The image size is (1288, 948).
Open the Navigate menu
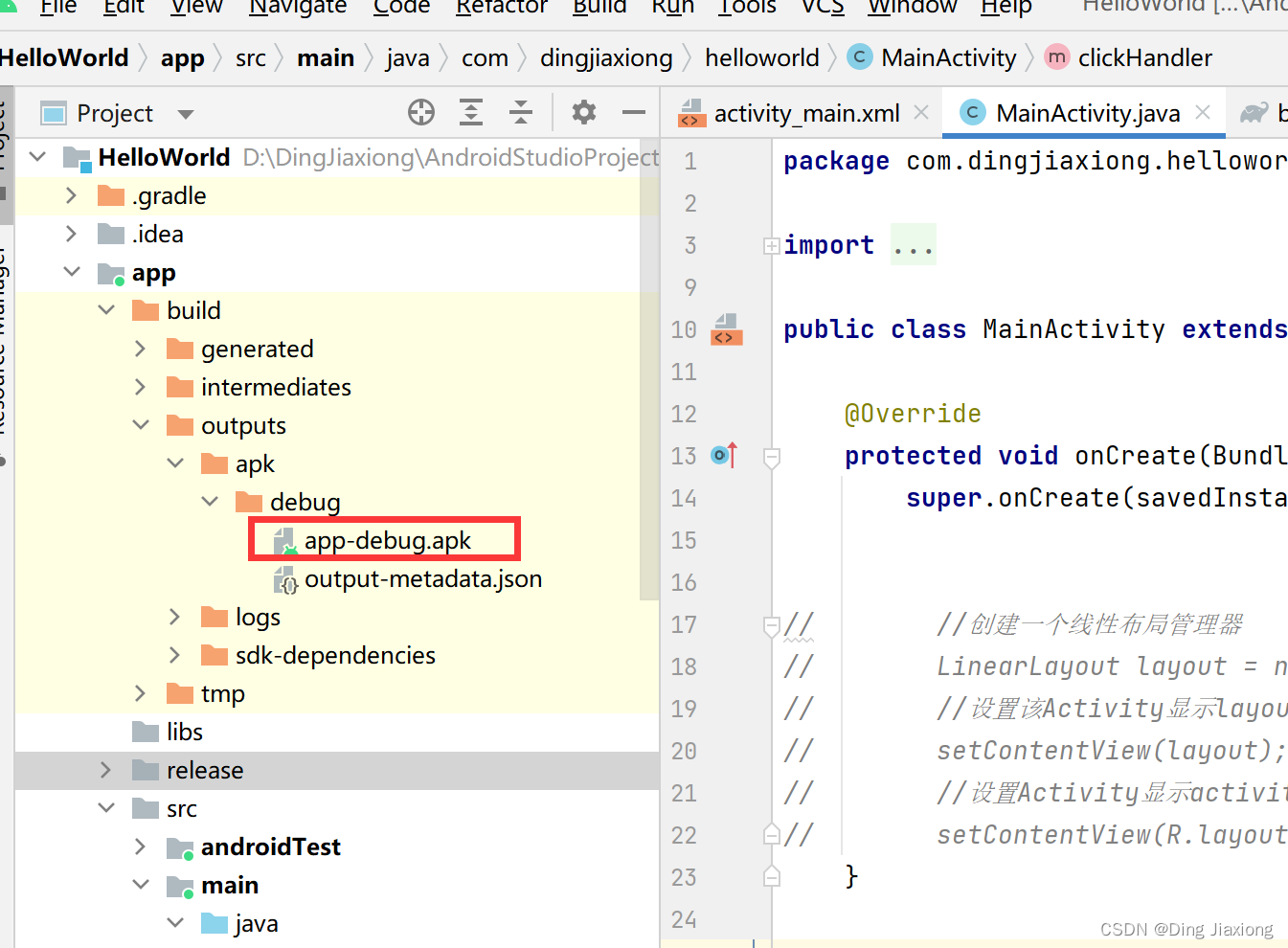point(298,7)
